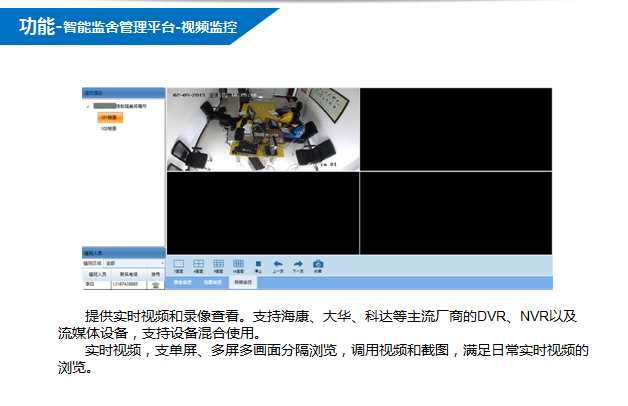Collapse the root node in device tree
Screen dimensions: 628x406
[88, 105]
